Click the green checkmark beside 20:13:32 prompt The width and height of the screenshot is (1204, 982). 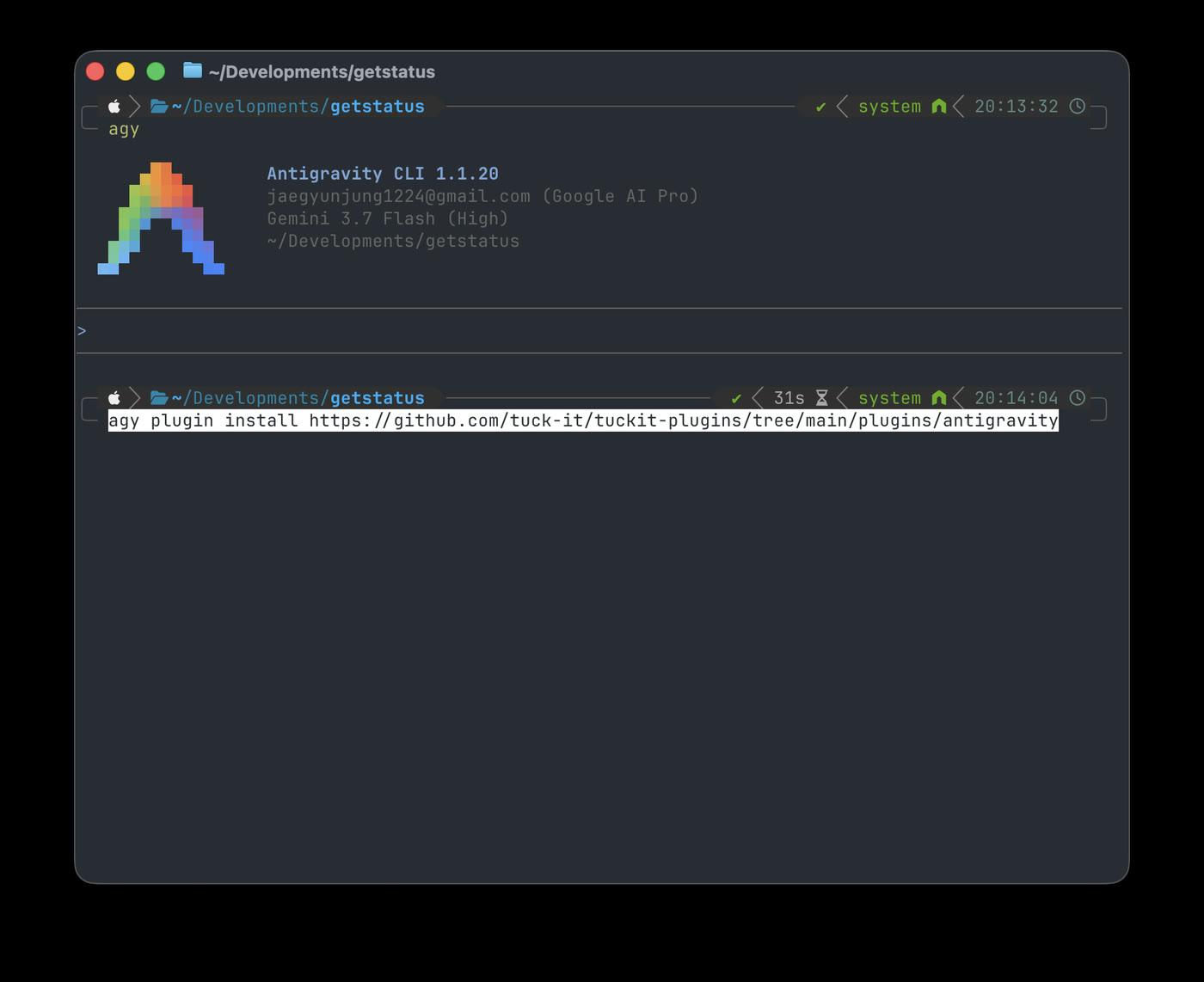820,107
